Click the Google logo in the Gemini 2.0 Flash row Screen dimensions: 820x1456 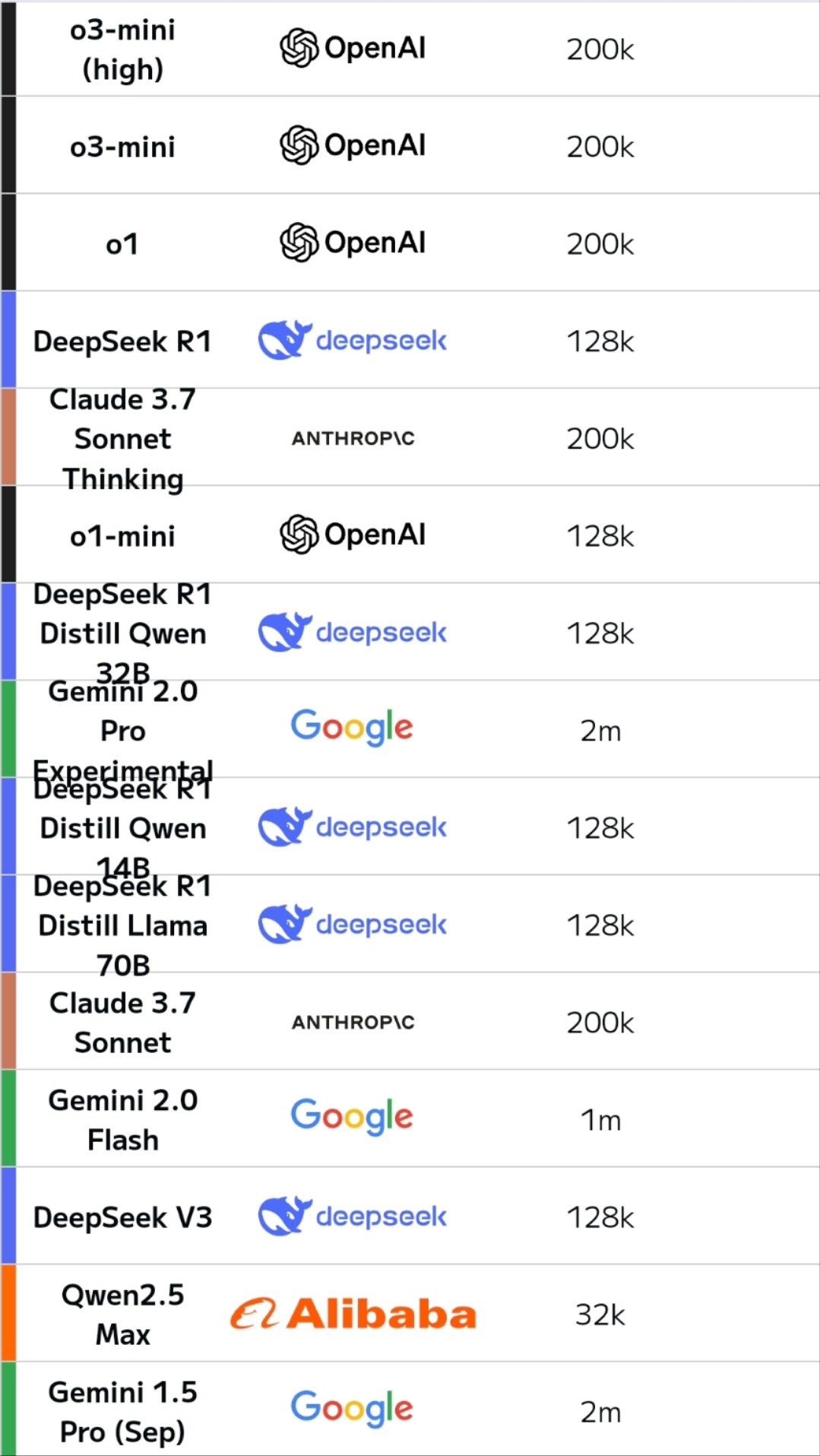click(x=352, y=1117)
